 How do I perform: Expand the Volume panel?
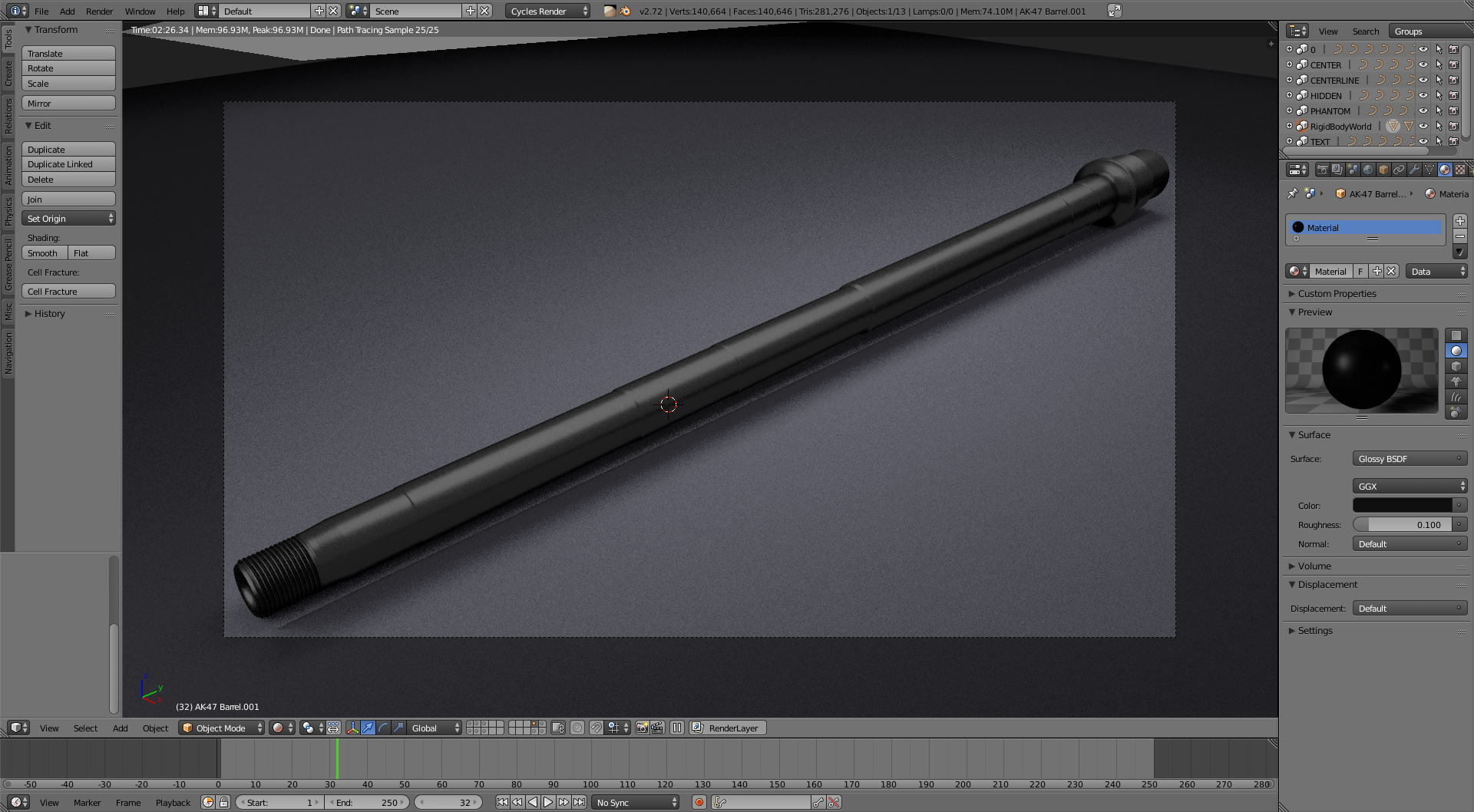click(x=1314, y=566)
